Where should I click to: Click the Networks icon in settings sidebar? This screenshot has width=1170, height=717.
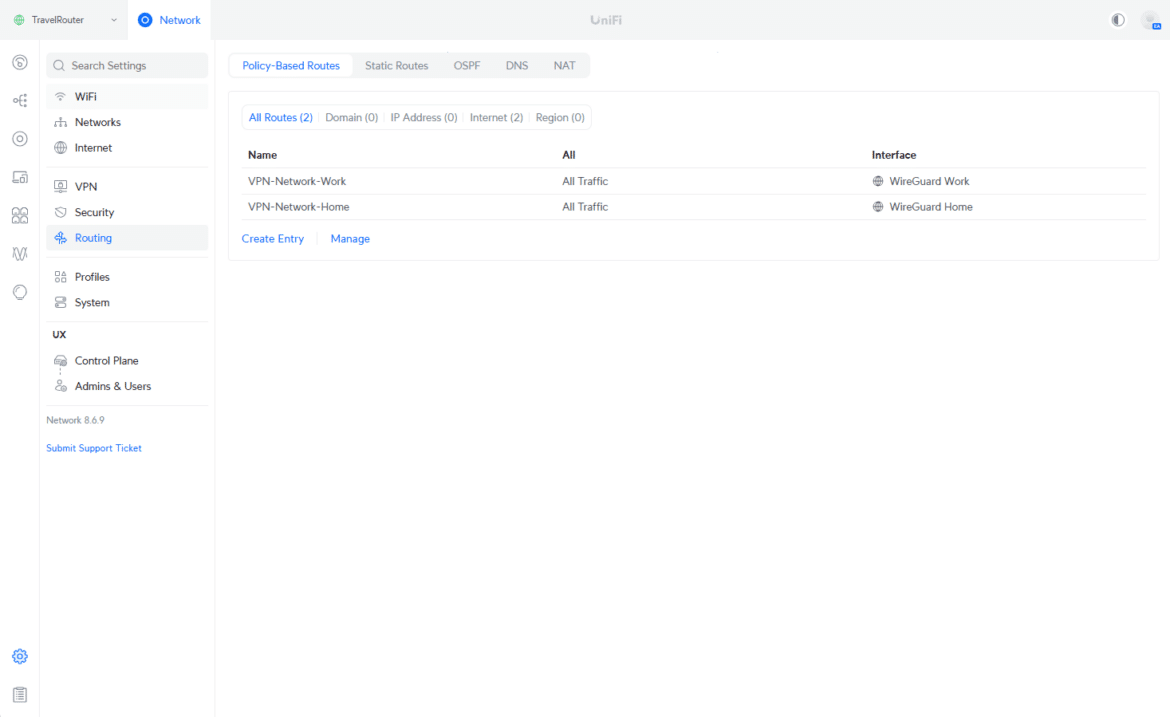(60, 122)
